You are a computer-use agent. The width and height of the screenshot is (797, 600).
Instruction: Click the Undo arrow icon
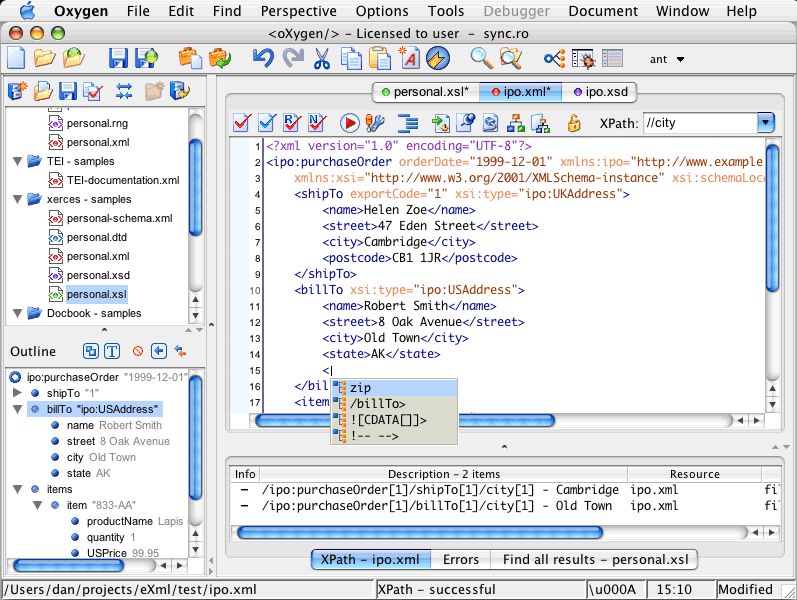click(x=263, y=59)
